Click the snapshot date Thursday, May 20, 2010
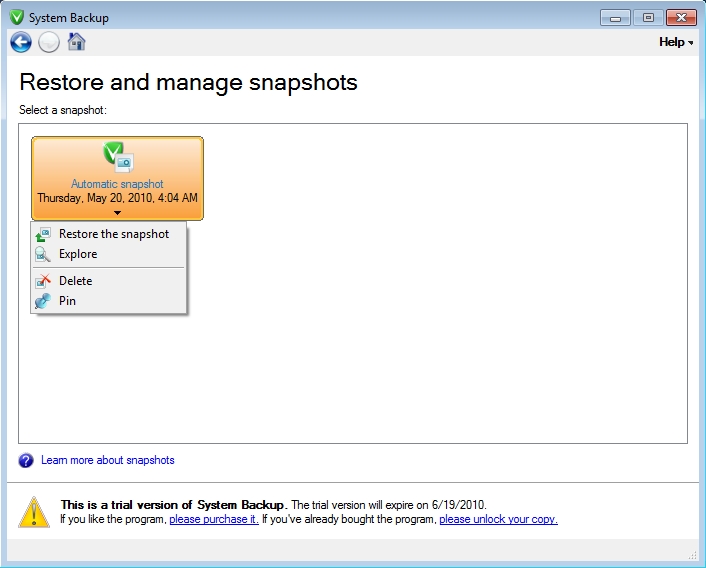The image size is (706, 568). 117,198
